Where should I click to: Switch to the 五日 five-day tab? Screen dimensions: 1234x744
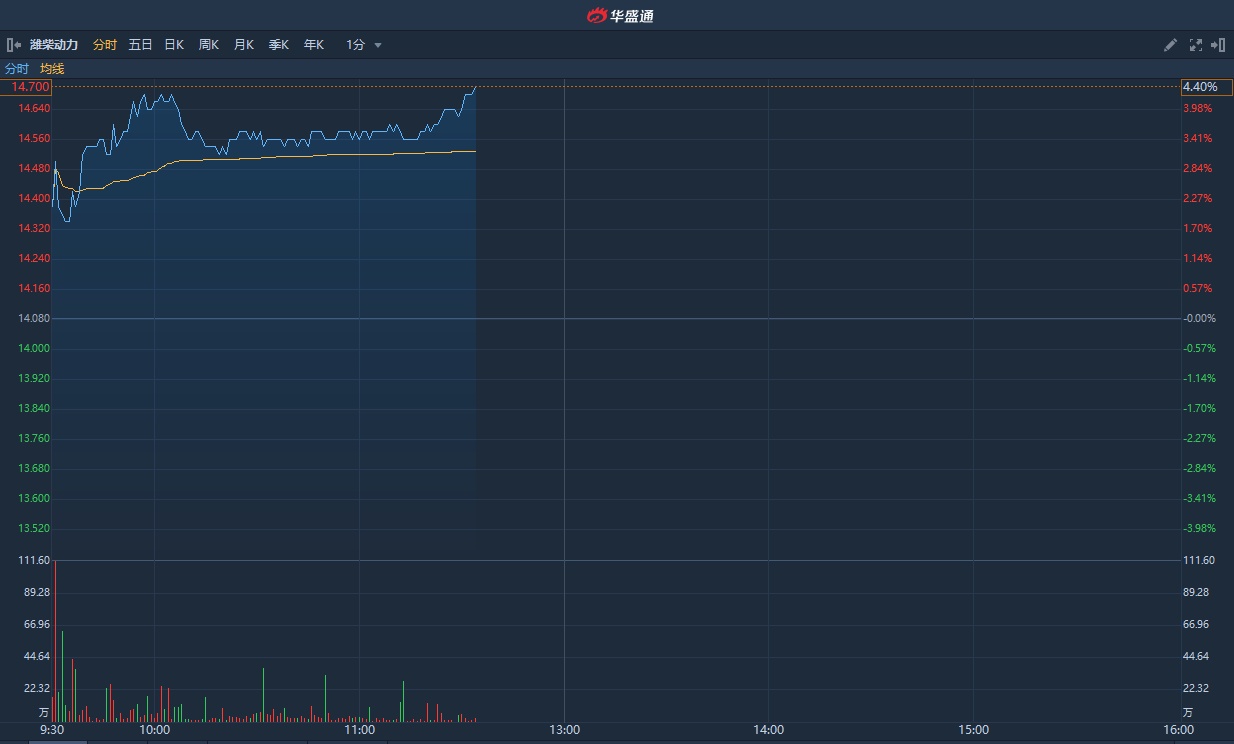(140, 45)
